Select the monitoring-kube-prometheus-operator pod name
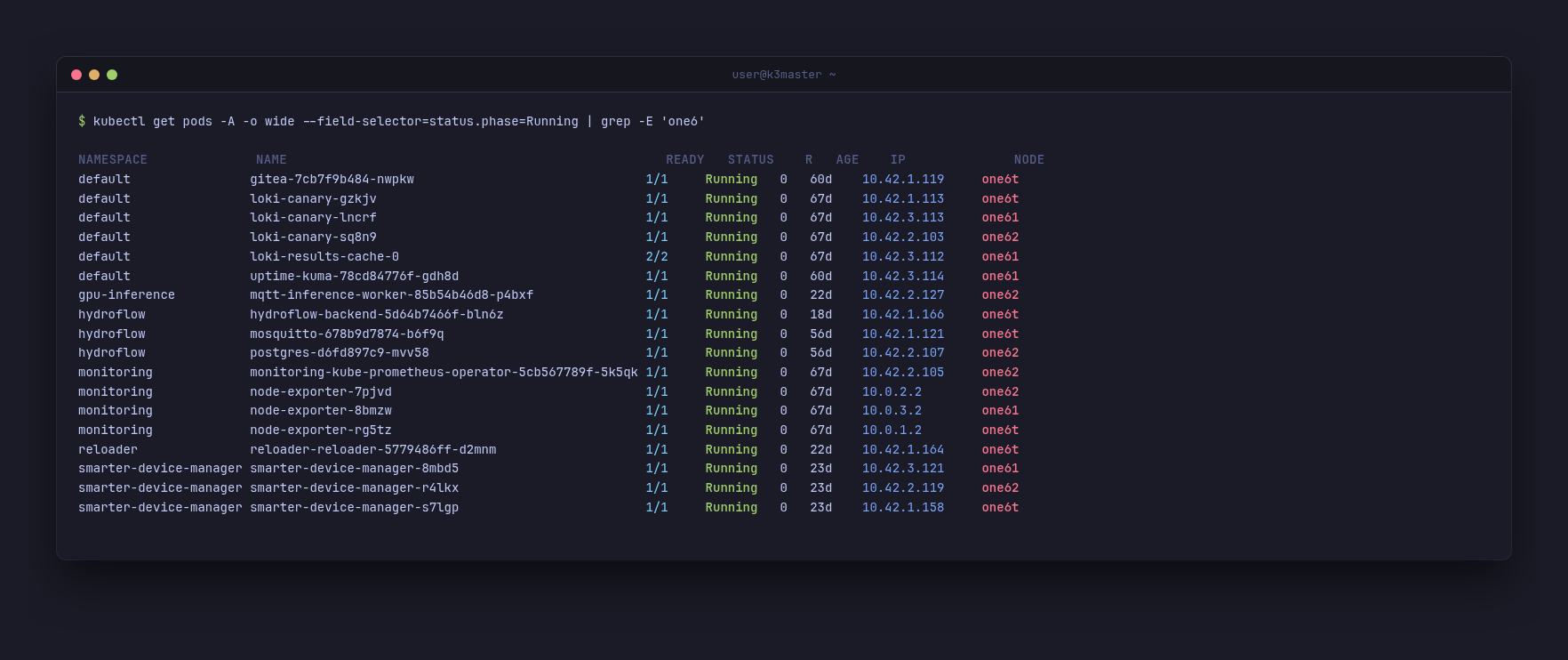This screenshot has width=1568, height=660. [444, 373]
